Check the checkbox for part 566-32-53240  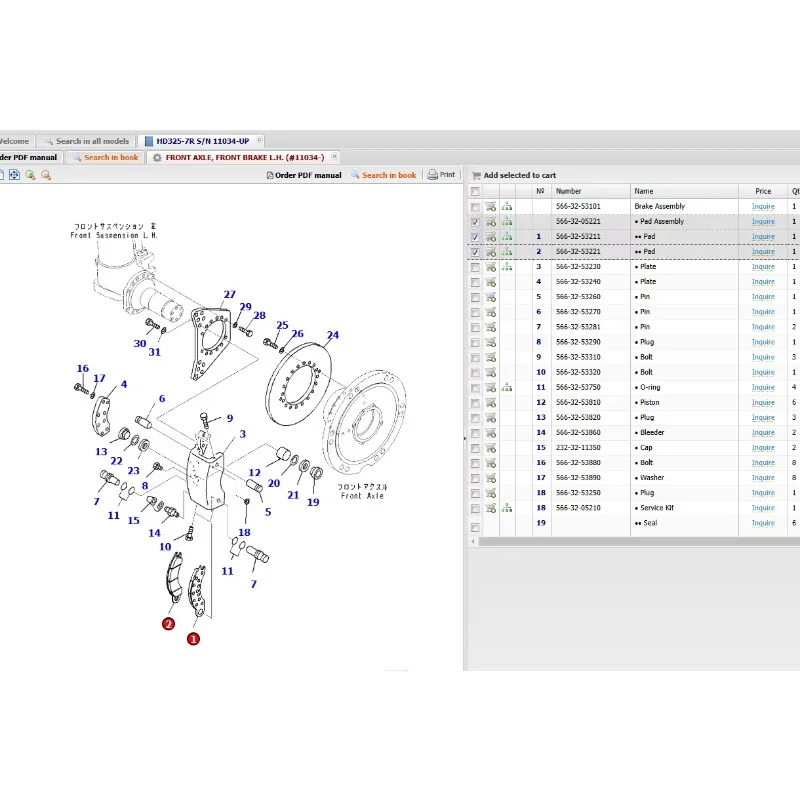[475, 282]
